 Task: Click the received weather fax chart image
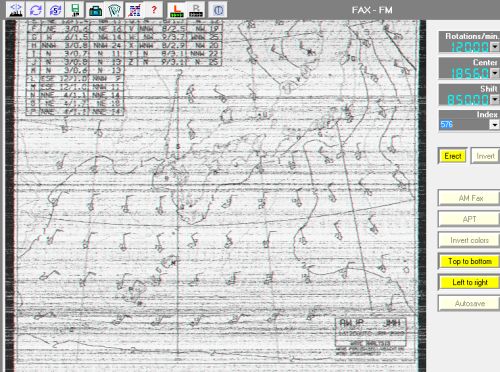coord(216,196)
